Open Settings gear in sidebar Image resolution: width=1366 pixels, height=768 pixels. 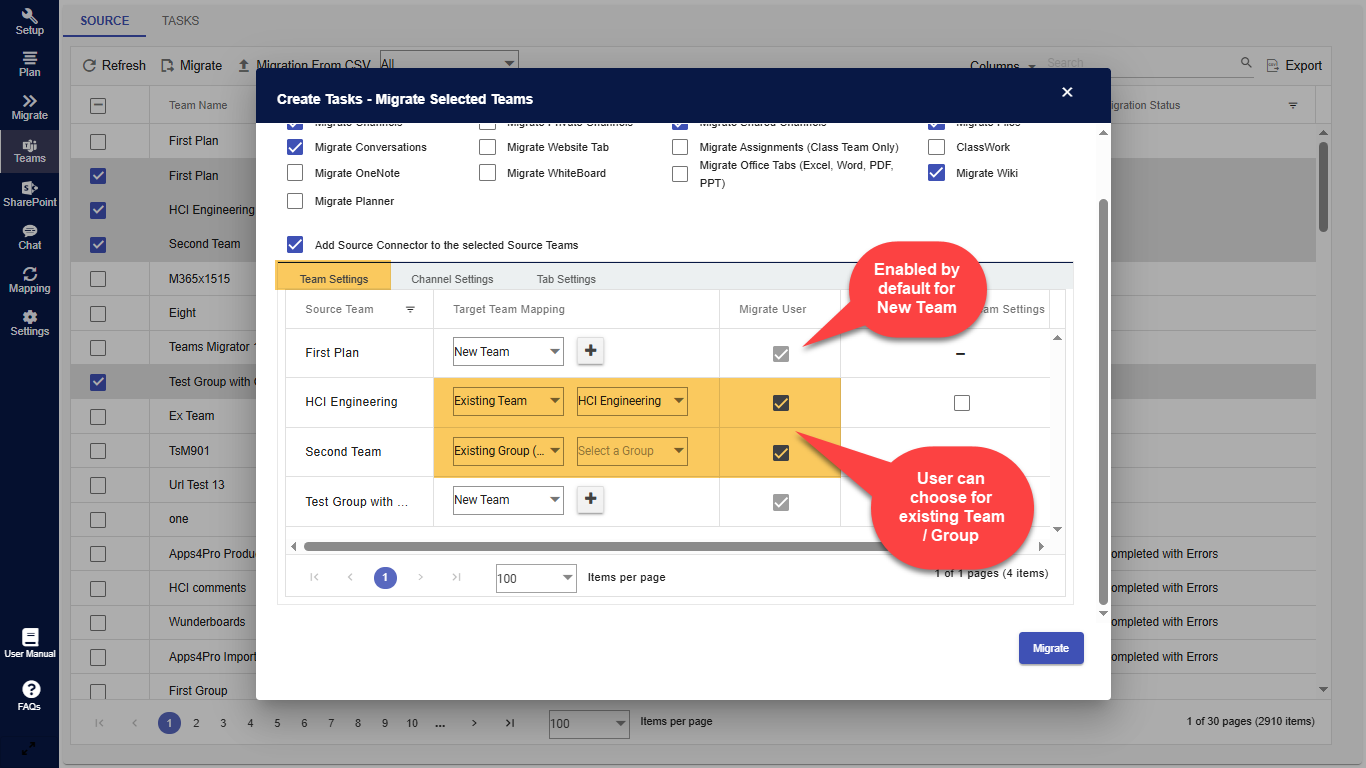click(x=30, y=323)
